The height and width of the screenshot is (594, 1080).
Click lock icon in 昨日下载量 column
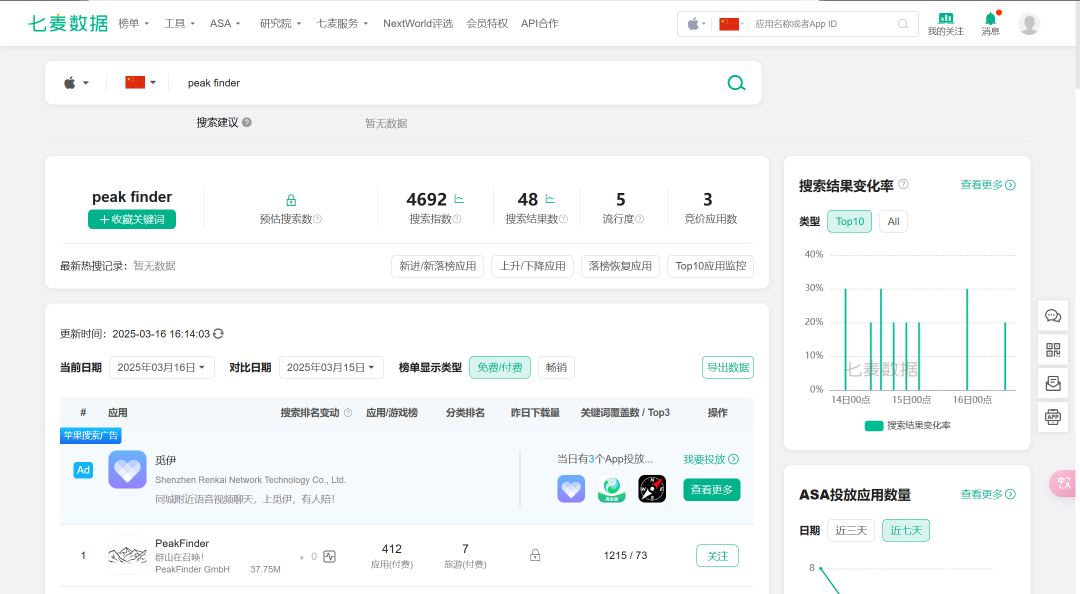pyautogui.click(x=535, y=555)
